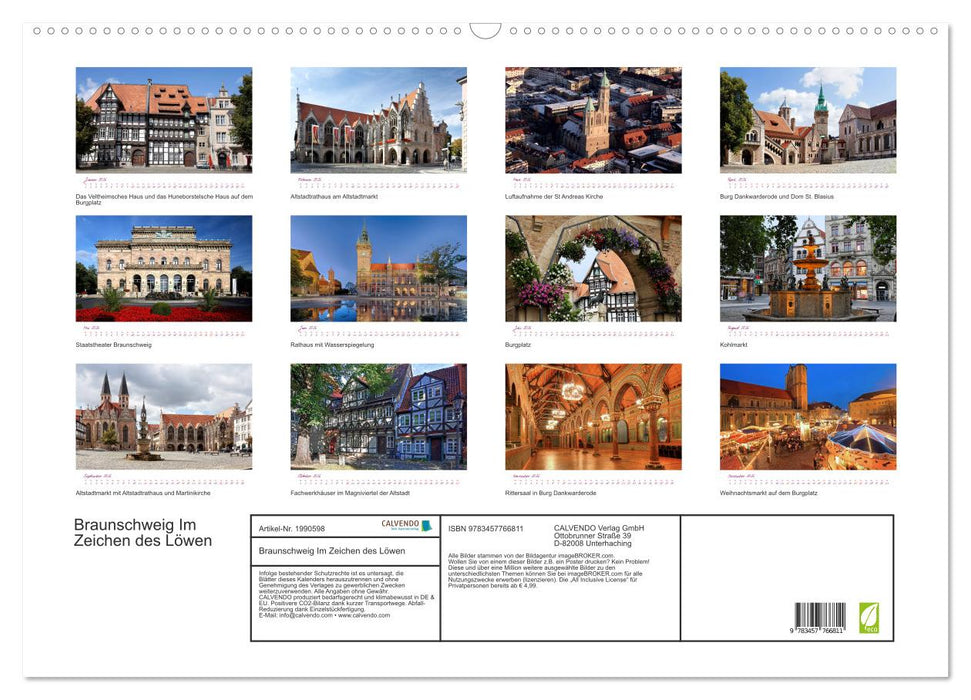Select the Rittersaal in Burg Dankwarderode photo
Screen dimensions: 971x700
pos(593,418)
